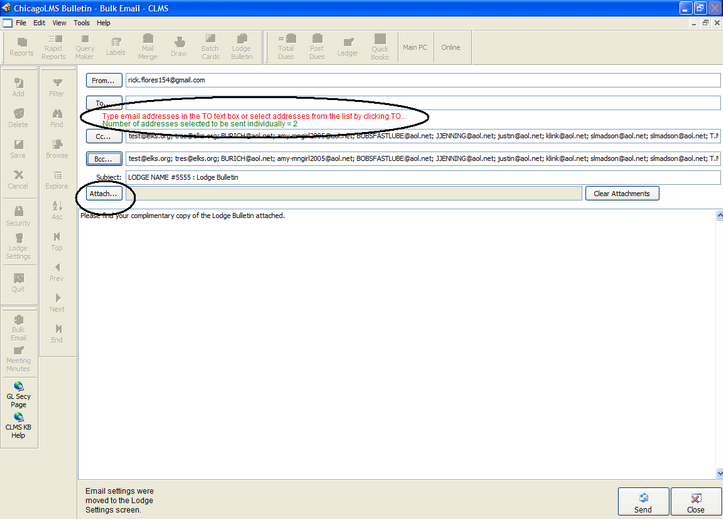Click the From... address button

pos(104,80)
